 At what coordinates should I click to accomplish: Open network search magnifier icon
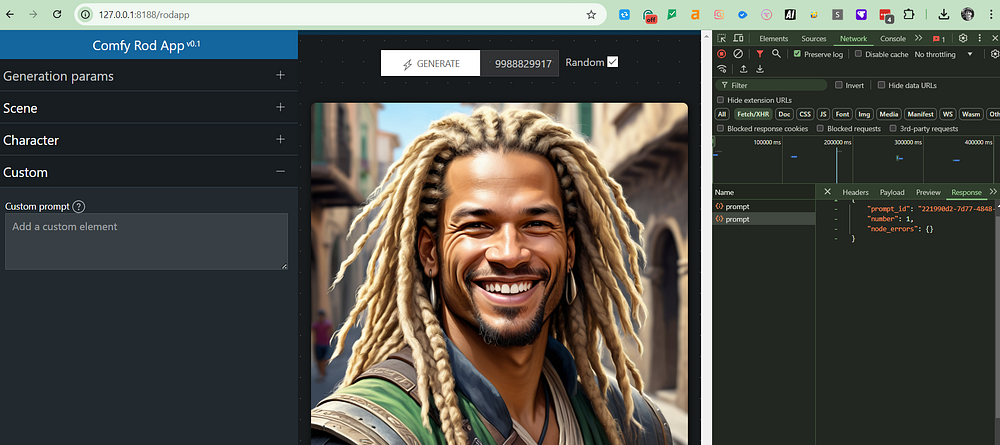776,54
